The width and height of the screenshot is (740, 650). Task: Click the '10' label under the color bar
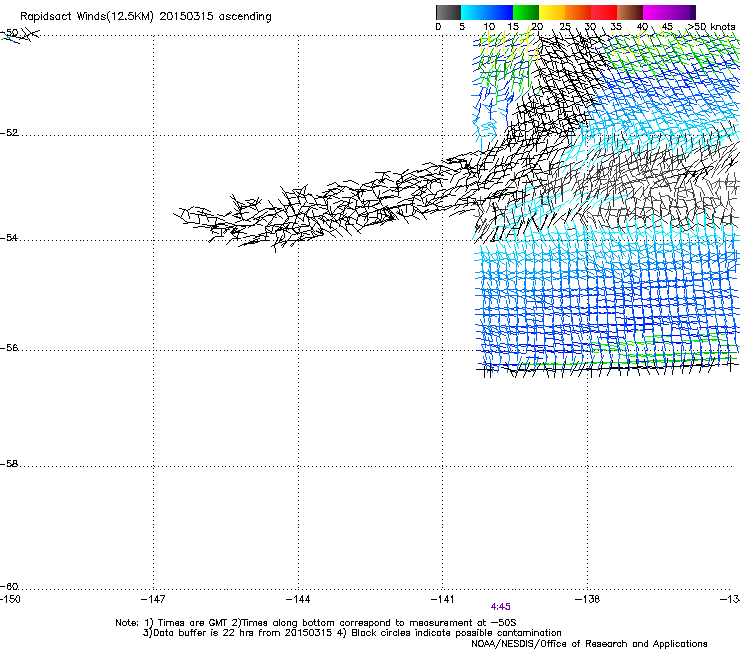489,26
